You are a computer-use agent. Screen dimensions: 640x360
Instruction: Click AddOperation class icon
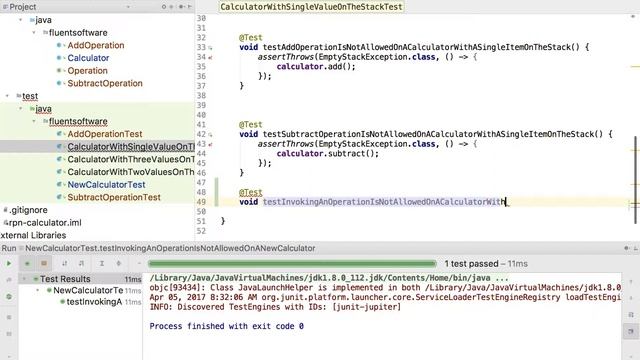click(x=60, y=45)
